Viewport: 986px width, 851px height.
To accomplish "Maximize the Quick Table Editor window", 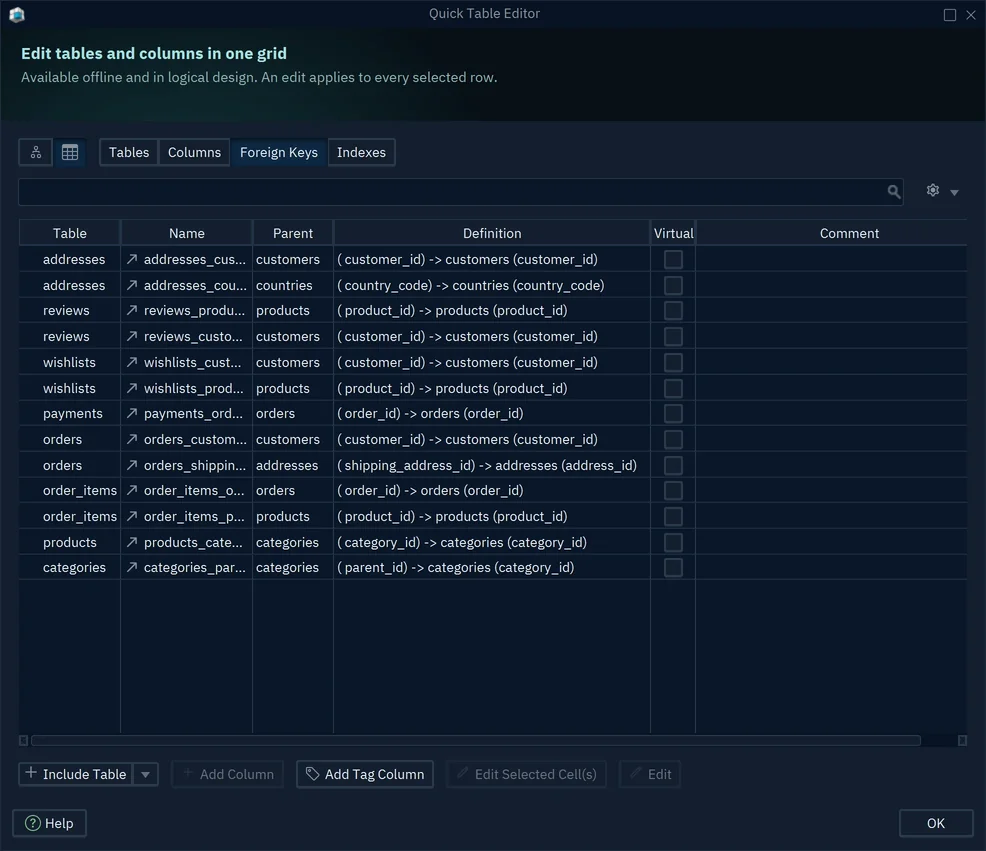I will pos(950,14).
